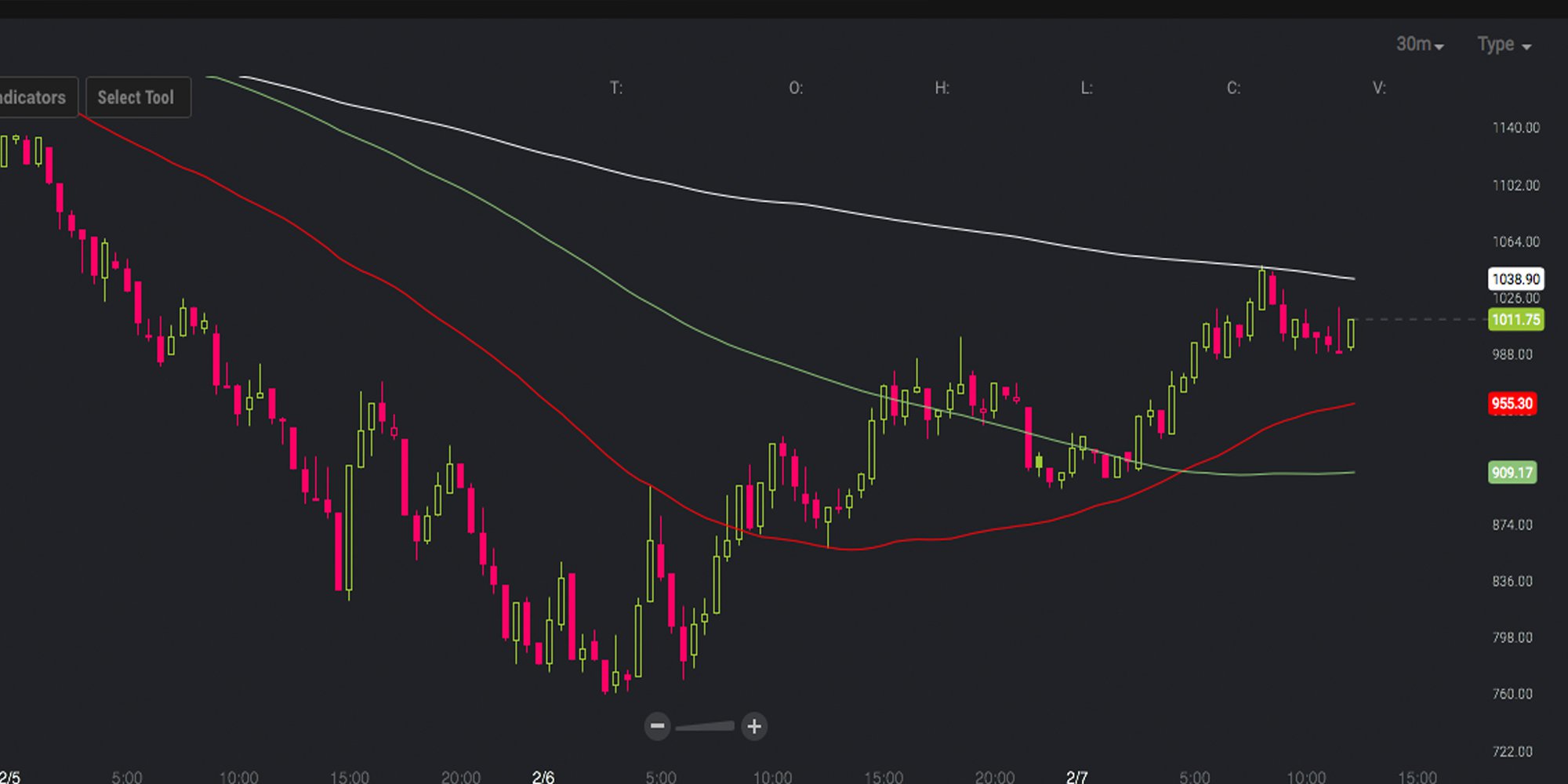Click the 722.00 price axis label
The image size is (1568, 784).
tap(1512, 751)
